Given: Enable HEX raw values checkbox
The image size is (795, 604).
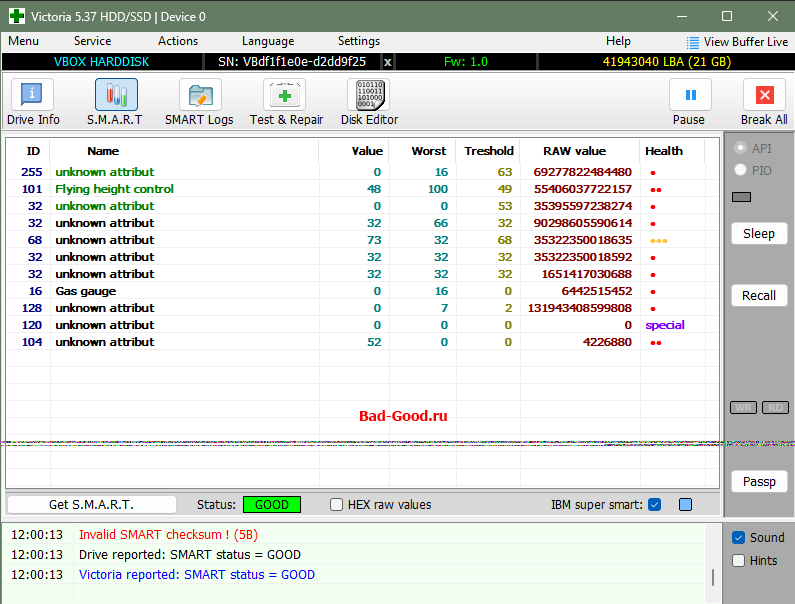Looking at the screenshot, I should (x=337, y=505).
